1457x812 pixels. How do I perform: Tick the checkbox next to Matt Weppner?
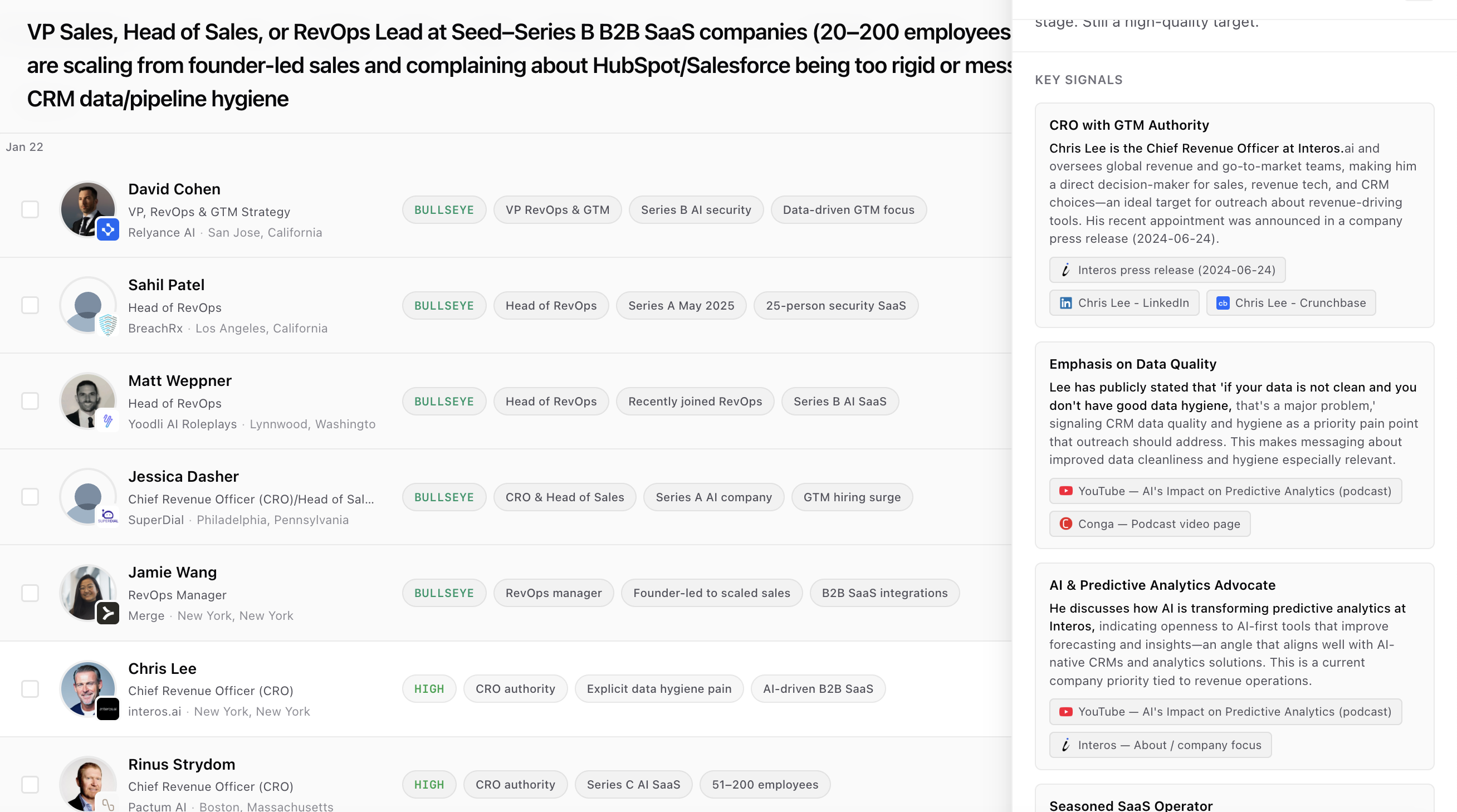(x=30, y=402)
